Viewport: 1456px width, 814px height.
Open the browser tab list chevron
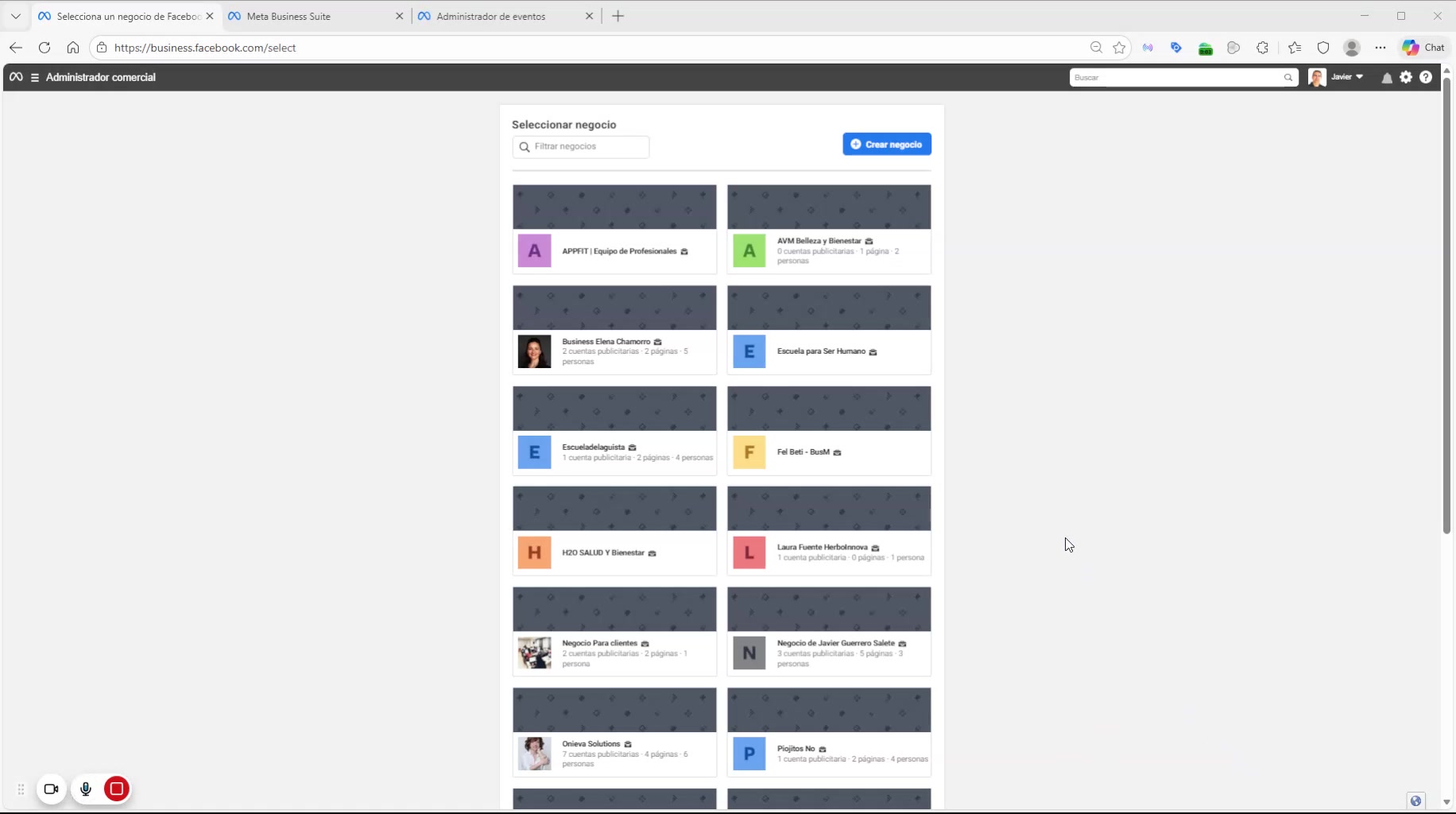(15, 16)
